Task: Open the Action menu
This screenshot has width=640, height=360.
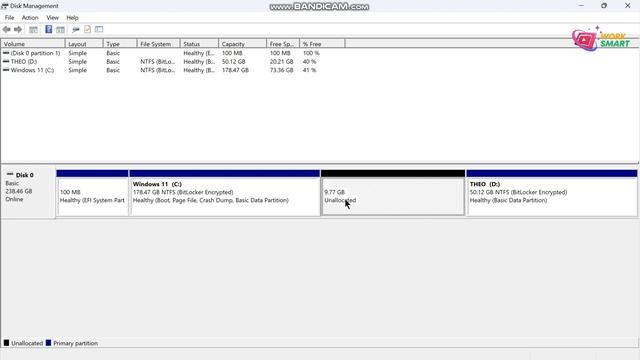Action: (x=30, y=18)
